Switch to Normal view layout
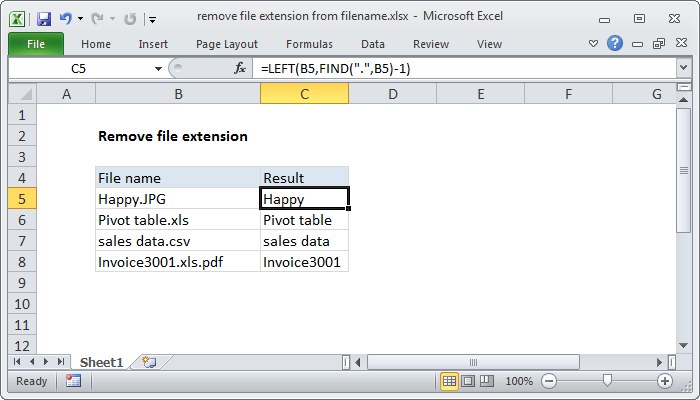The width and height of the screenshot is (700, 400). 450,381
